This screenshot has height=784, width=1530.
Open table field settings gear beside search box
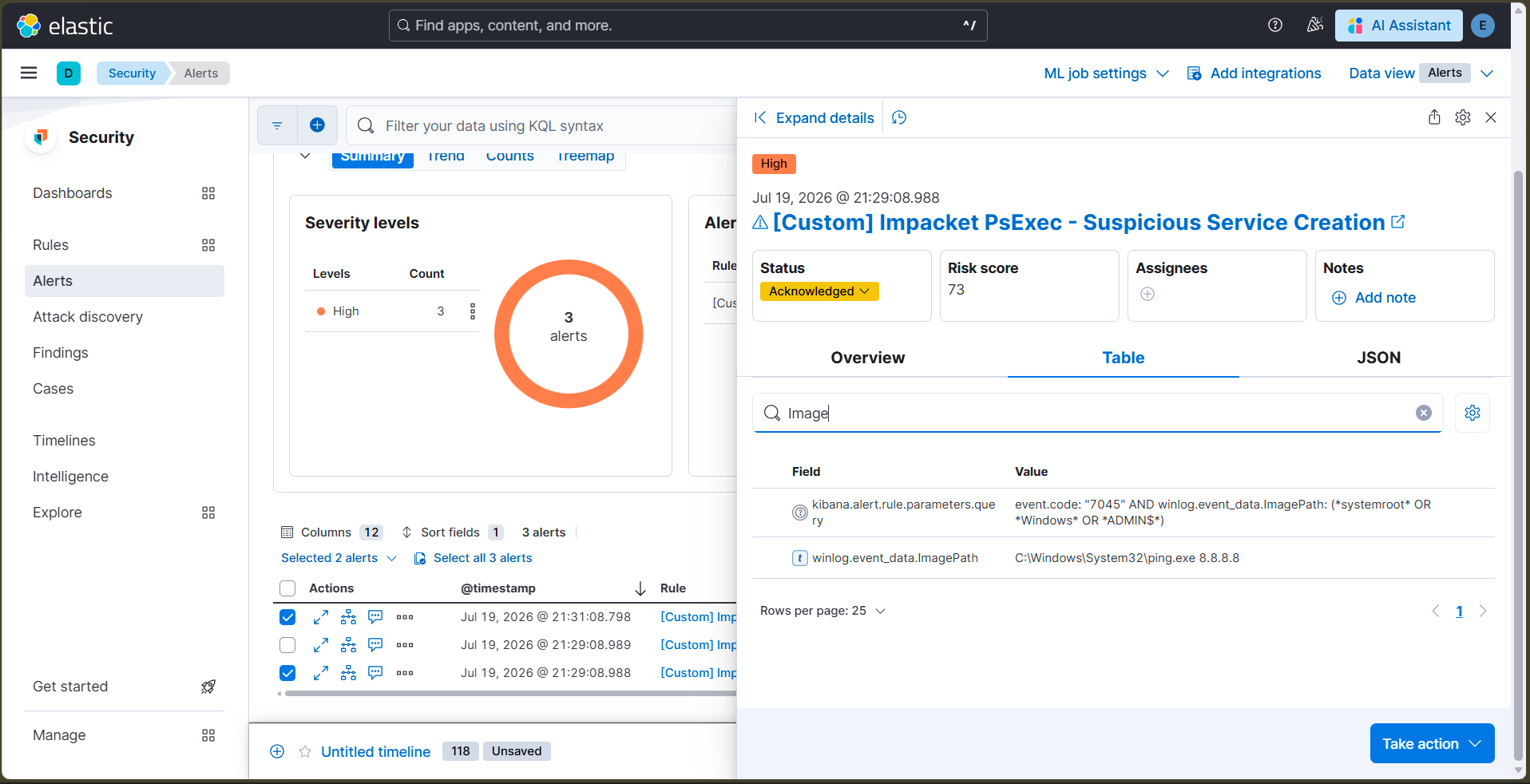point(1473,413)
